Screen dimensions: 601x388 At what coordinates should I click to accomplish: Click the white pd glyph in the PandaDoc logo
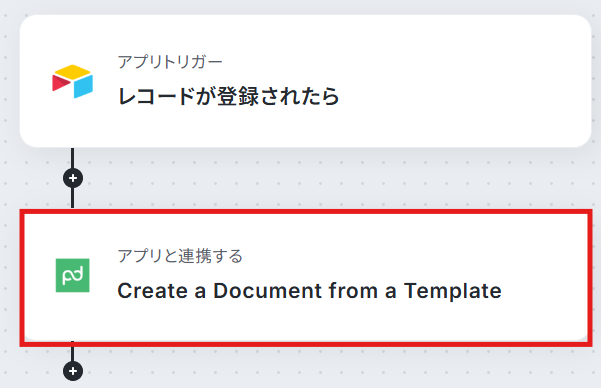click(72, 276)
